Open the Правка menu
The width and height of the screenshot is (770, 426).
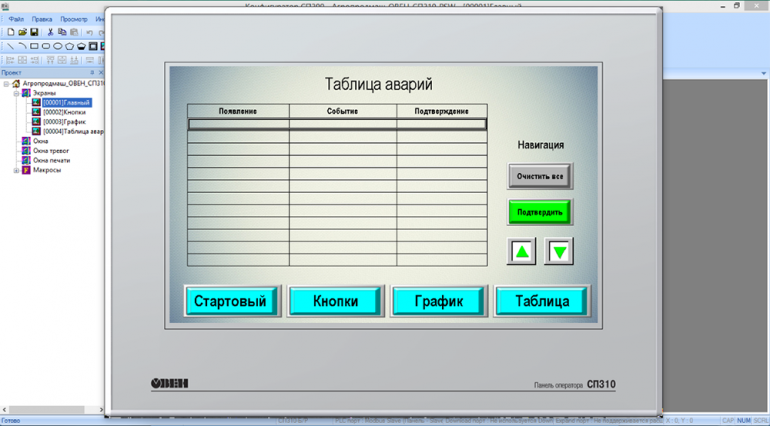tap(42, 19)
